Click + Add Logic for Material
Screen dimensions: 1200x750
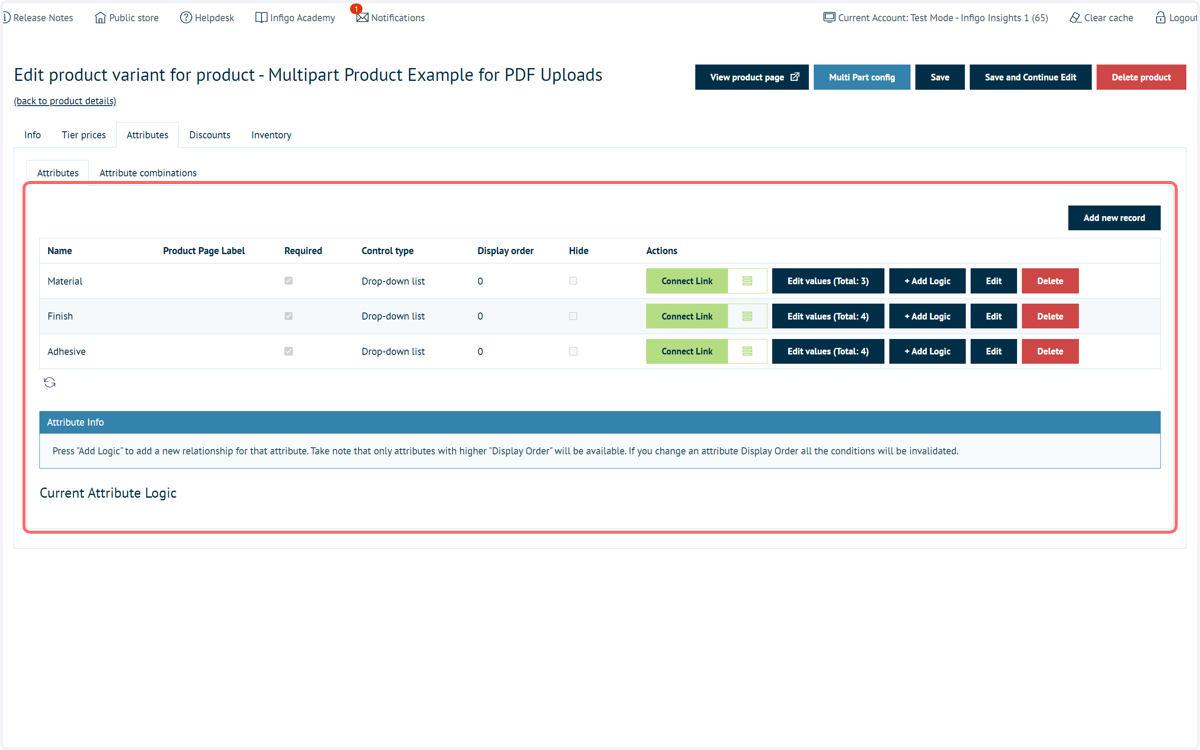tap(927, 281)
